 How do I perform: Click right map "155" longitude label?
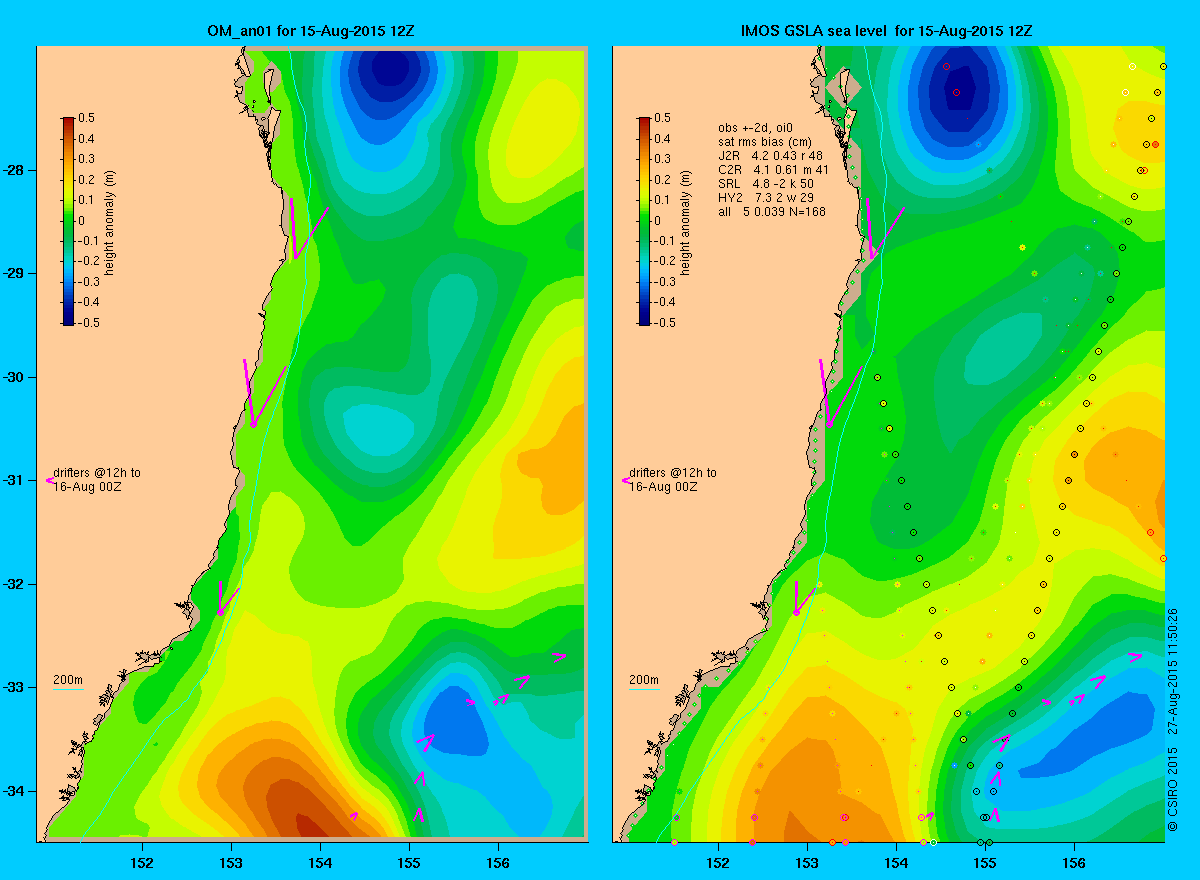pos(985,861)
